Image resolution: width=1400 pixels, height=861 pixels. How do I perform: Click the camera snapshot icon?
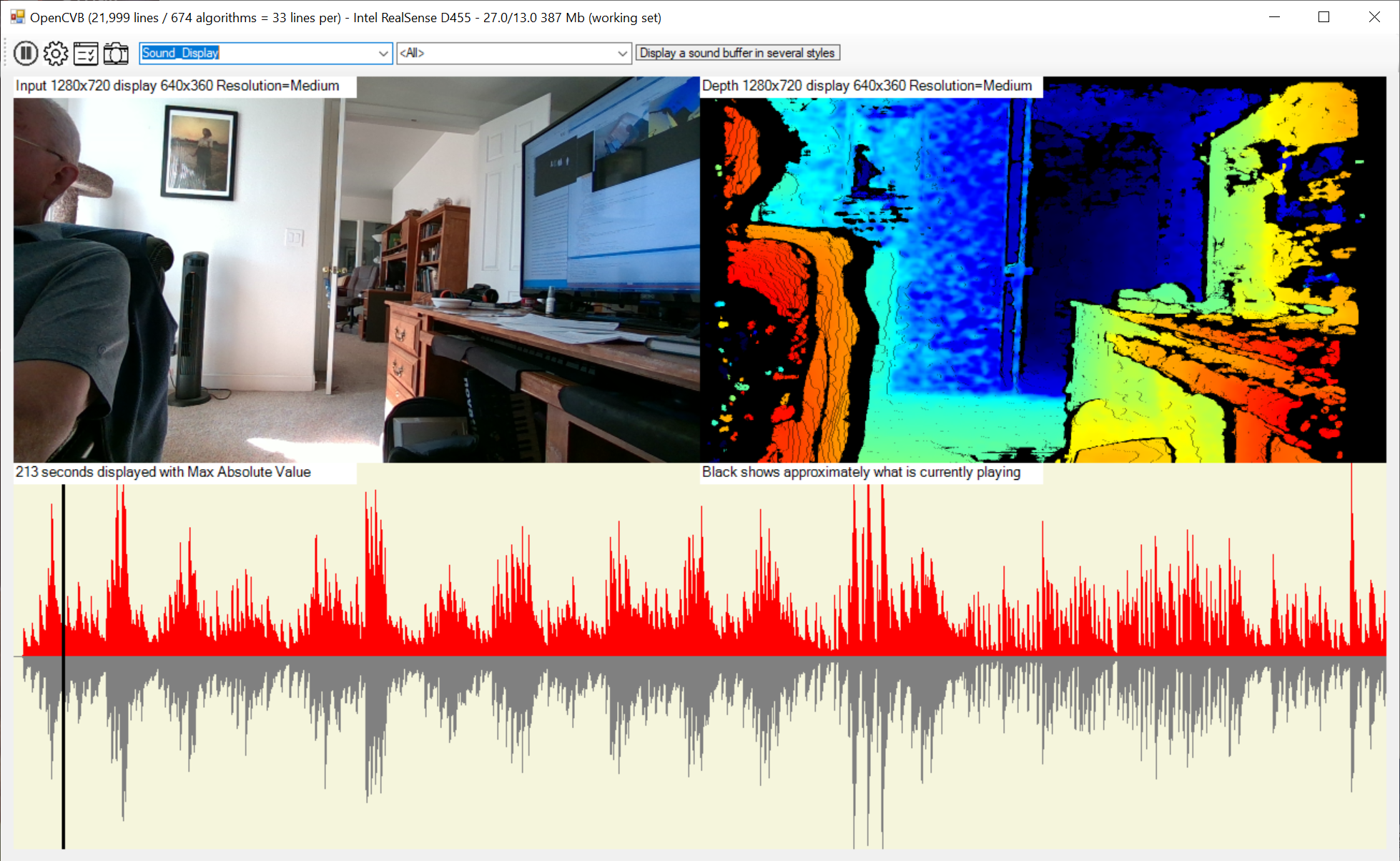116,53
